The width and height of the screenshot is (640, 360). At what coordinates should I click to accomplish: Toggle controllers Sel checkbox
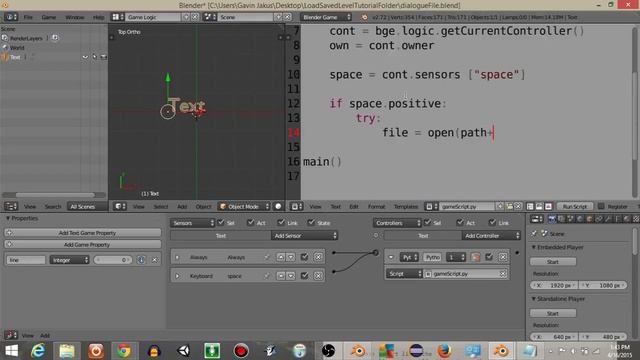tap(427, 222)
